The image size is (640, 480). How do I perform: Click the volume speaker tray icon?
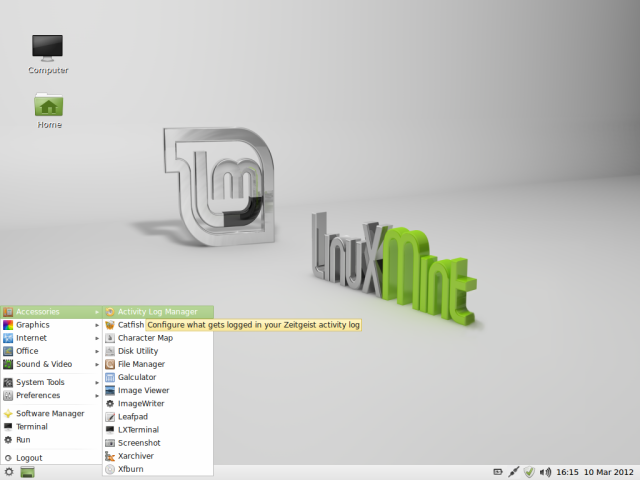(545, 472)
